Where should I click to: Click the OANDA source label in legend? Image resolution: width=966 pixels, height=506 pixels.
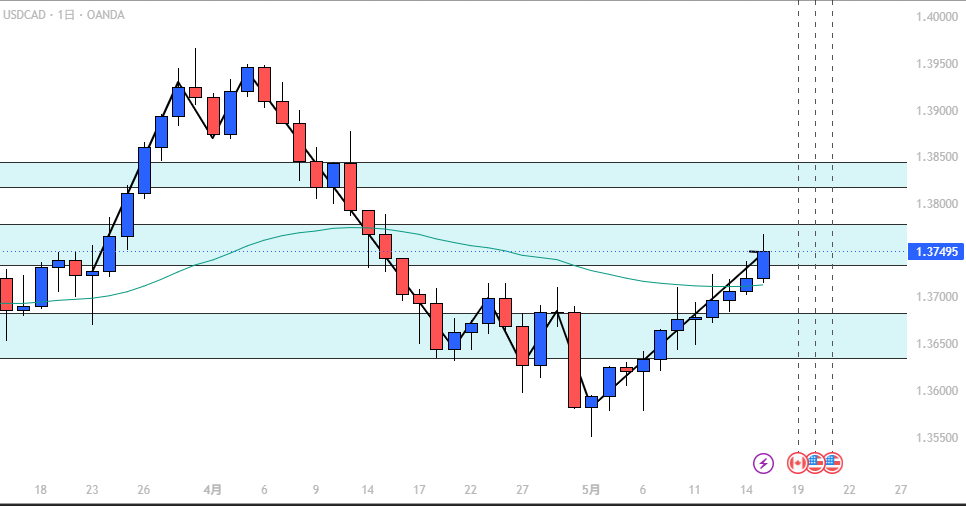[x=105, y=15]
